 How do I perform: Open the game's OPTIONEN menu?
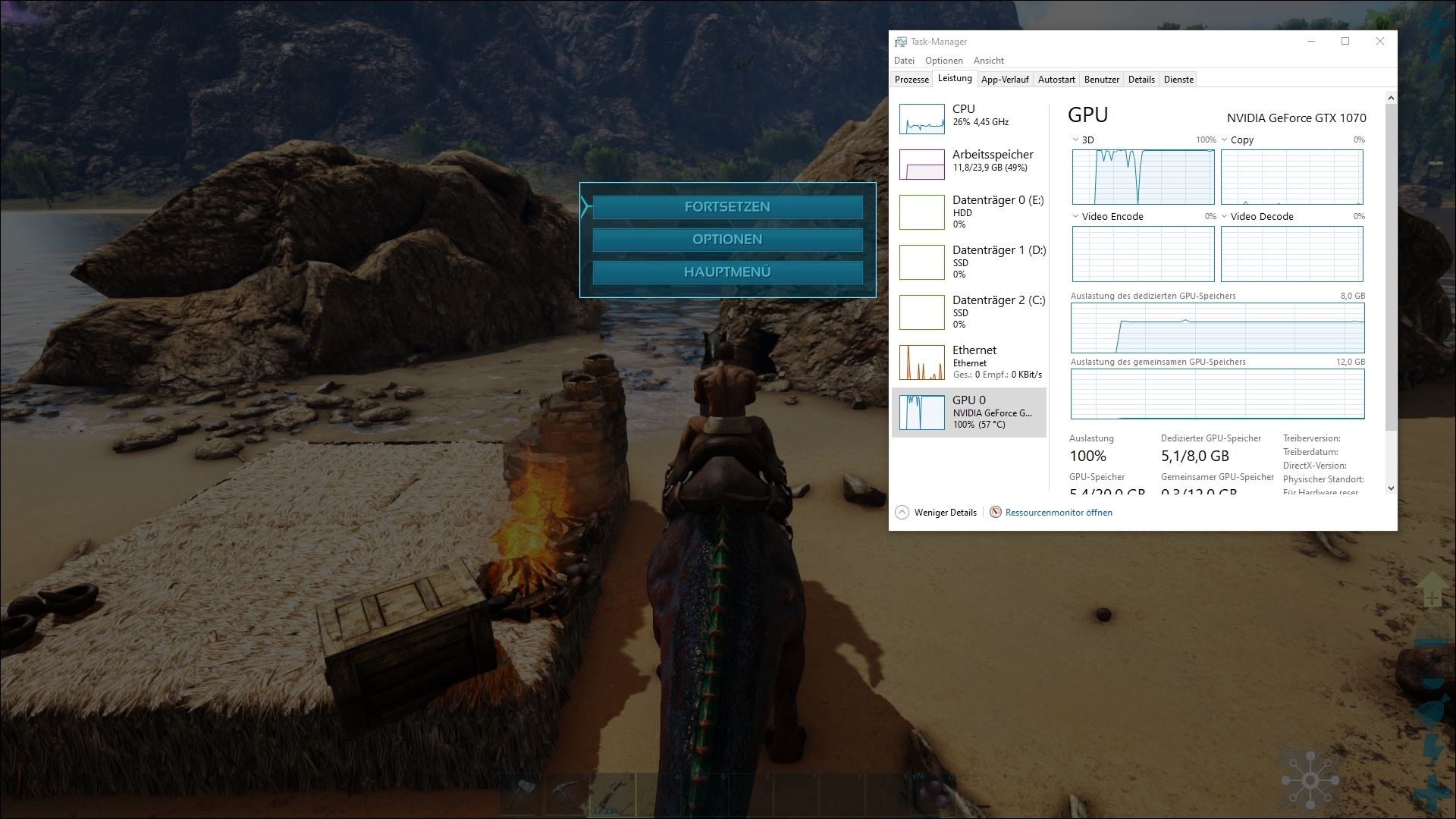pyautogui.click(x=727, y=240)
